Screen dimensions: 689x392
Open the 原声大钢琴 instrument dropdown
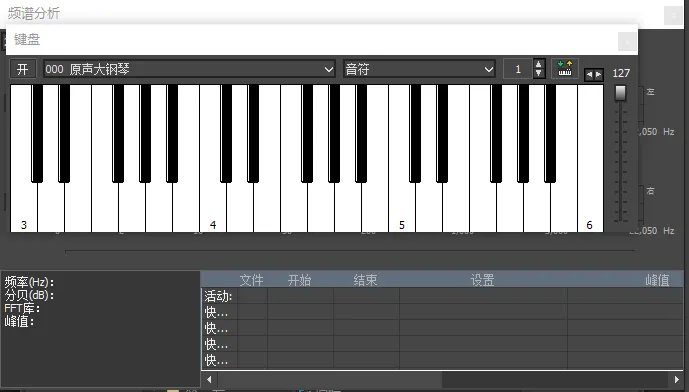190,69
